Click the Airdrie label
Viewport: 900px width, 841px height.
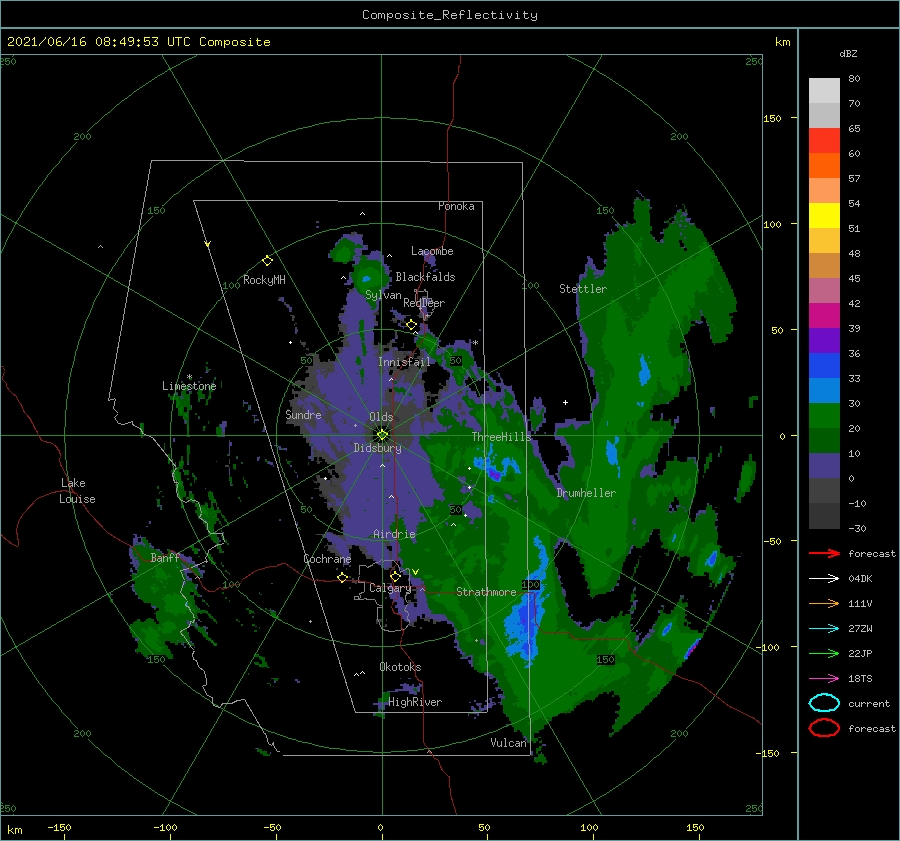coord(394,534)
